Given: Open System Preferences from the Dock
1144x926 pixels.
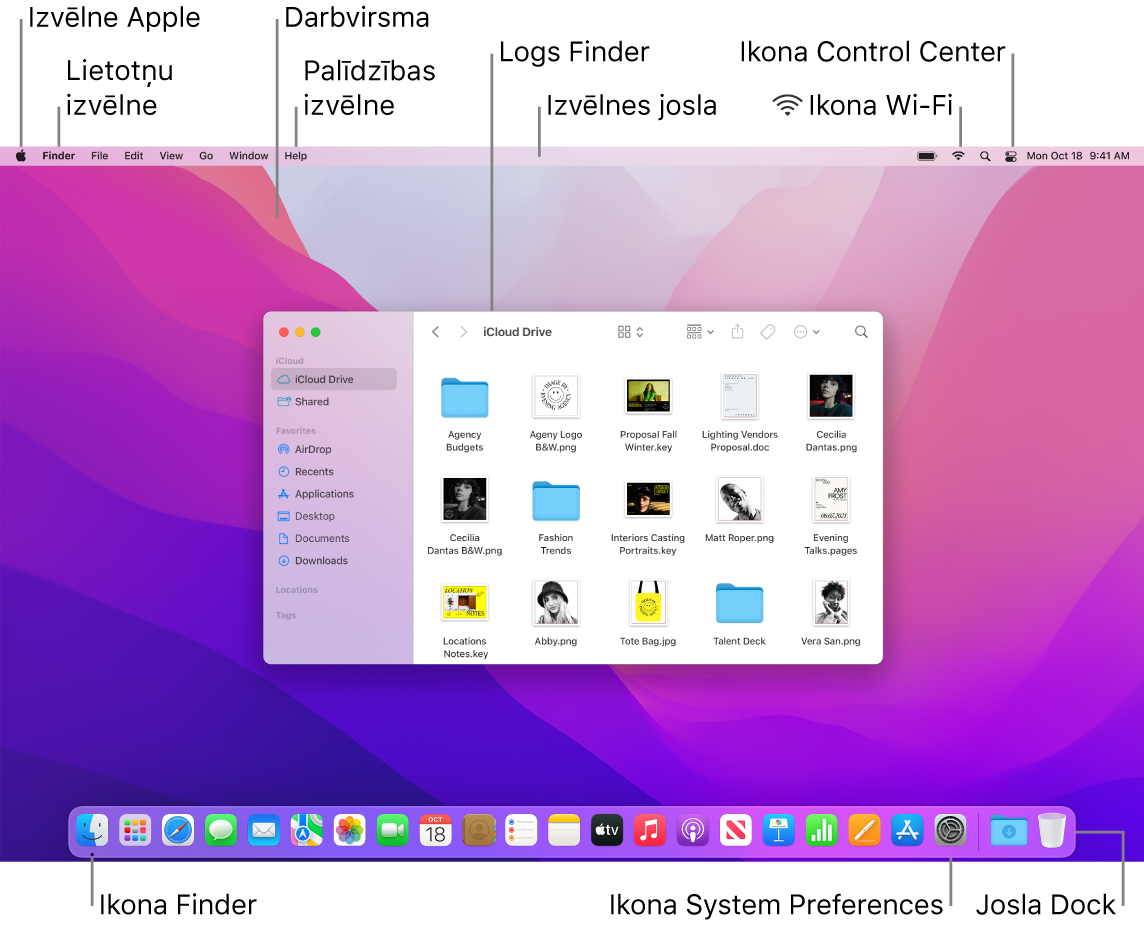Looking at the screenshot, I should coord(951,830).
